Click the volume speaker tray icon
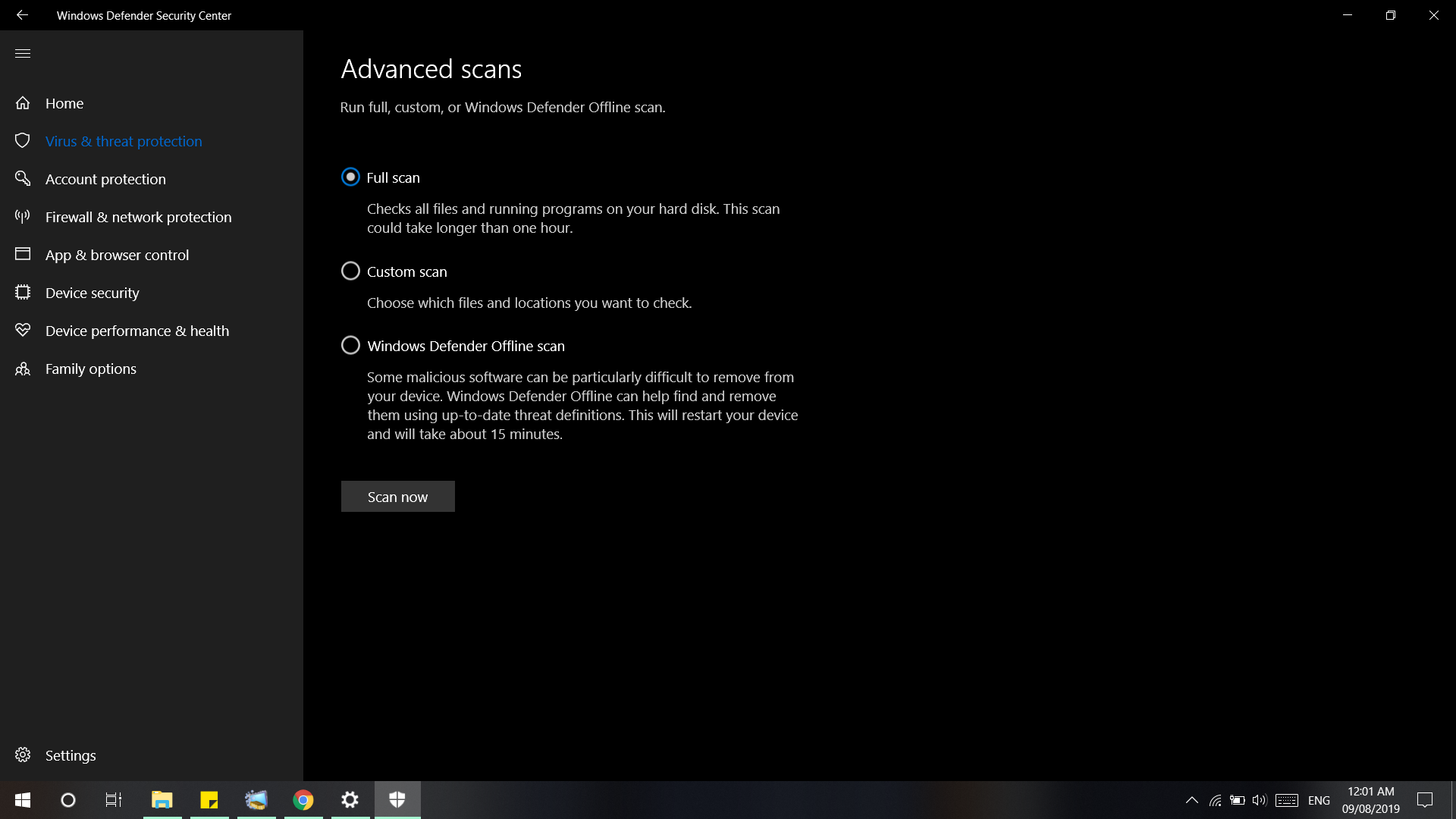Viewport: 1456px width, 819px height. tap(1260, 800)
